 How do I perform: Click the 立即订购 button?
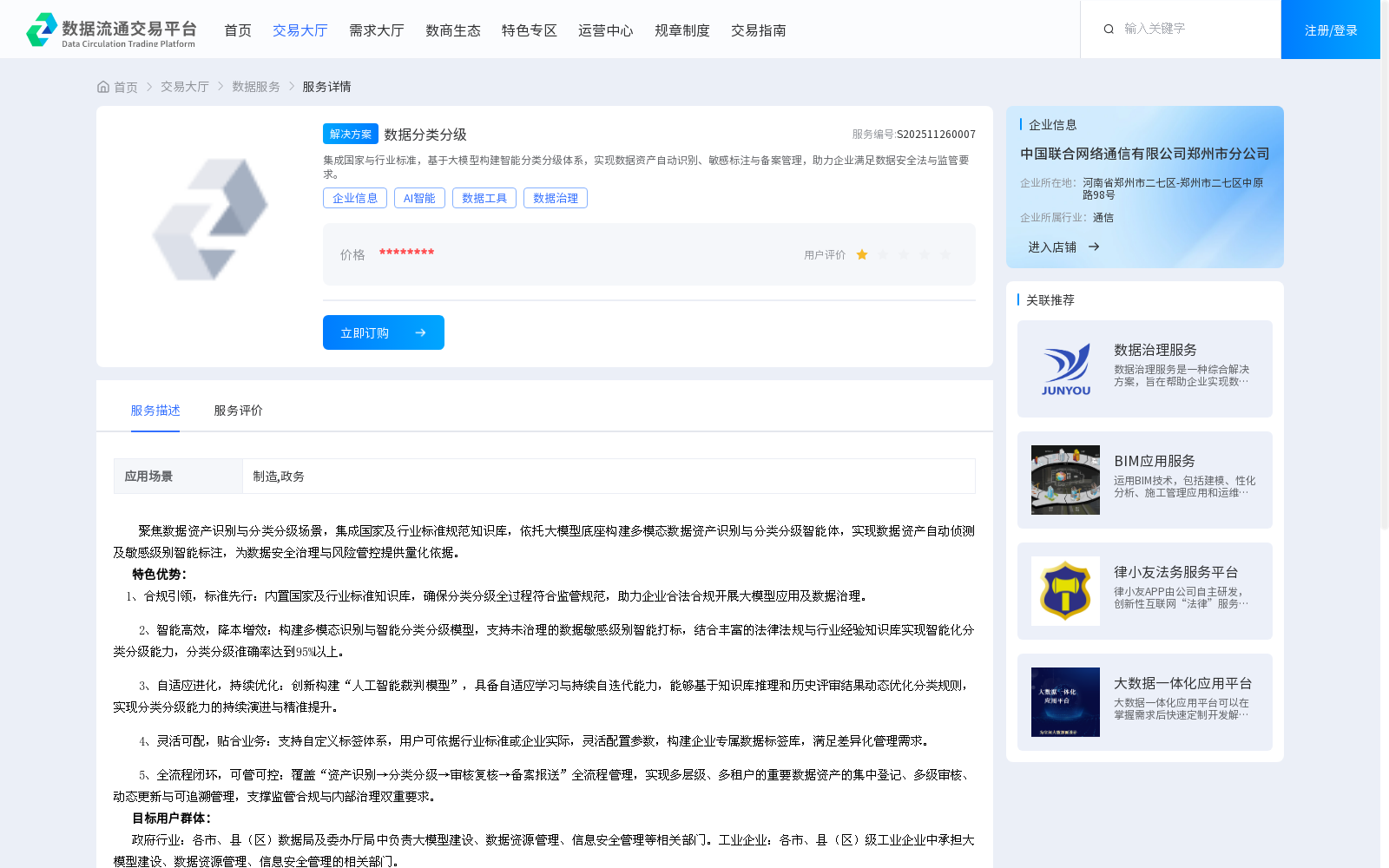click(x=384, y=332)
